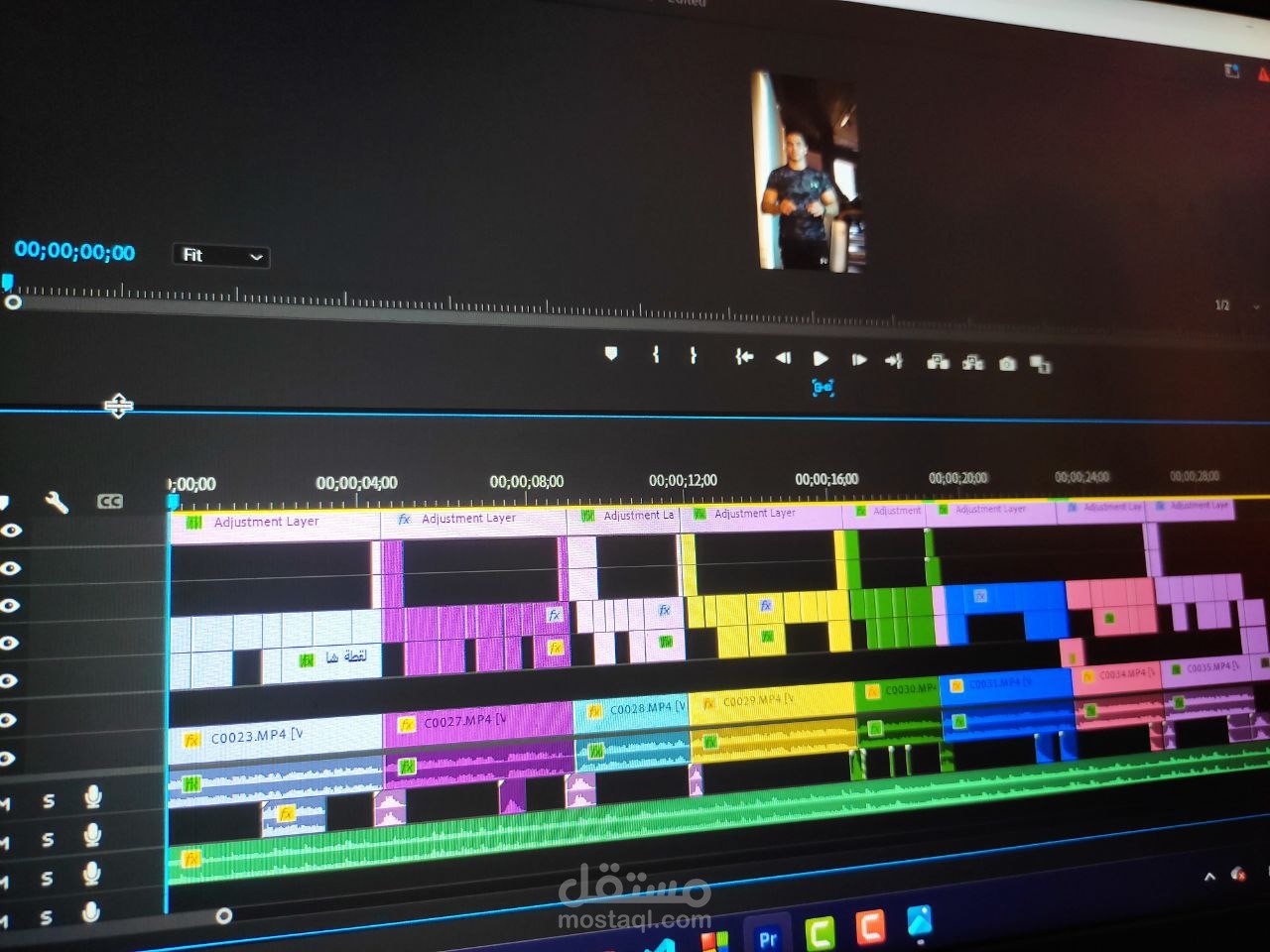Toggle eye on fourth video track from top

(9, 643)
